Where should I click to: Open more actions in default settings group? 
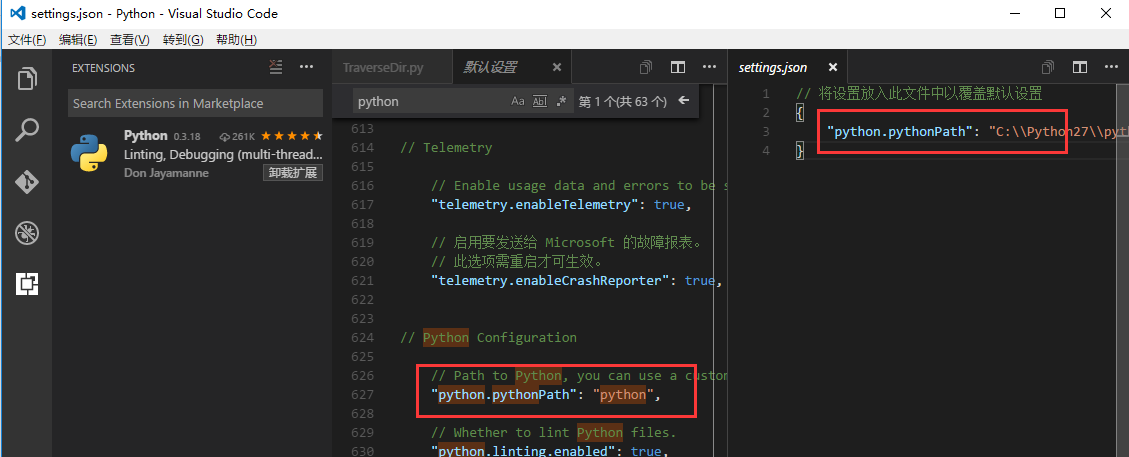coord(709,67)
